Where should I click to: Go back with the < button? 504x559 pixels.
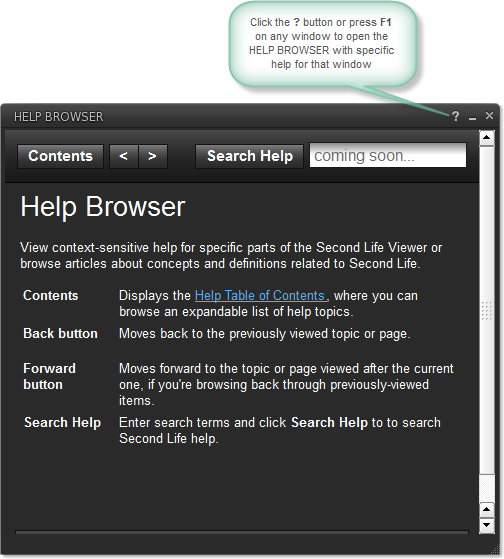coord(124,156)
